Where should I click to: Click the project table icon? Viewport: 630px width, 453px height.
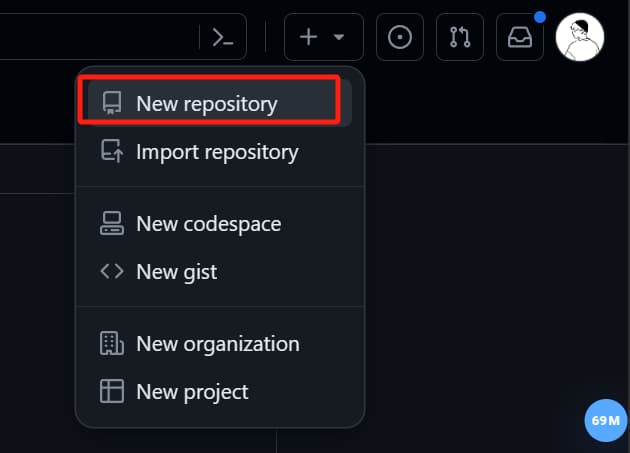point(111,391)
